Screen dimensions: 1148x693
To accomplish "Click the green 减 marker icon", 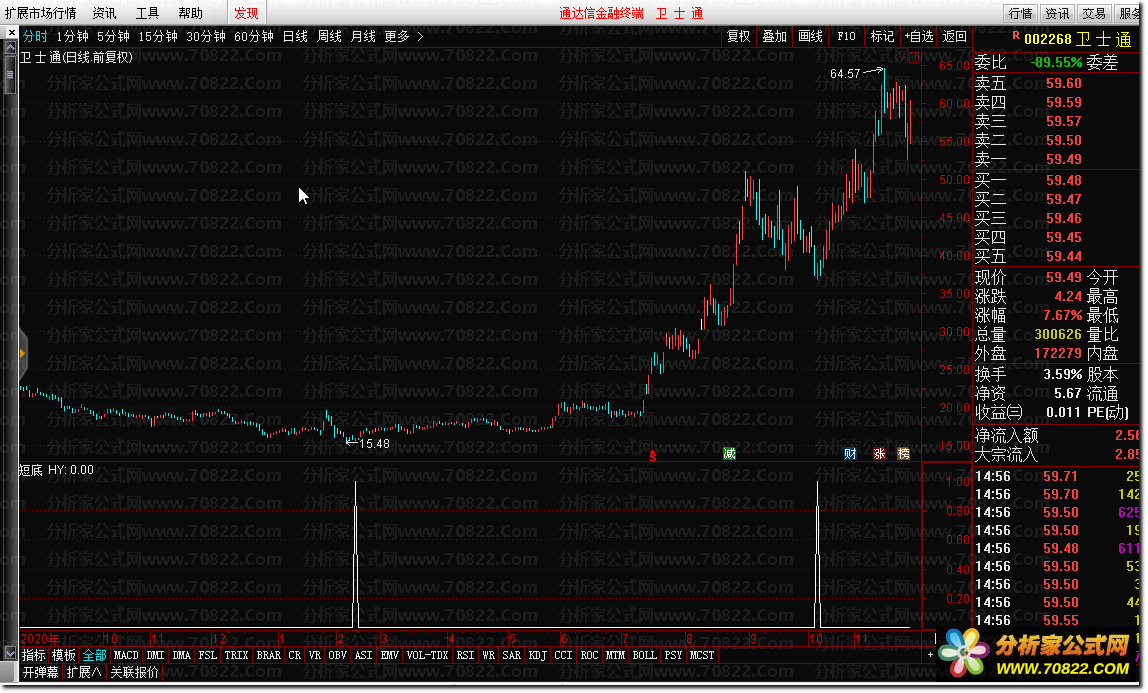I will [729, 454].
